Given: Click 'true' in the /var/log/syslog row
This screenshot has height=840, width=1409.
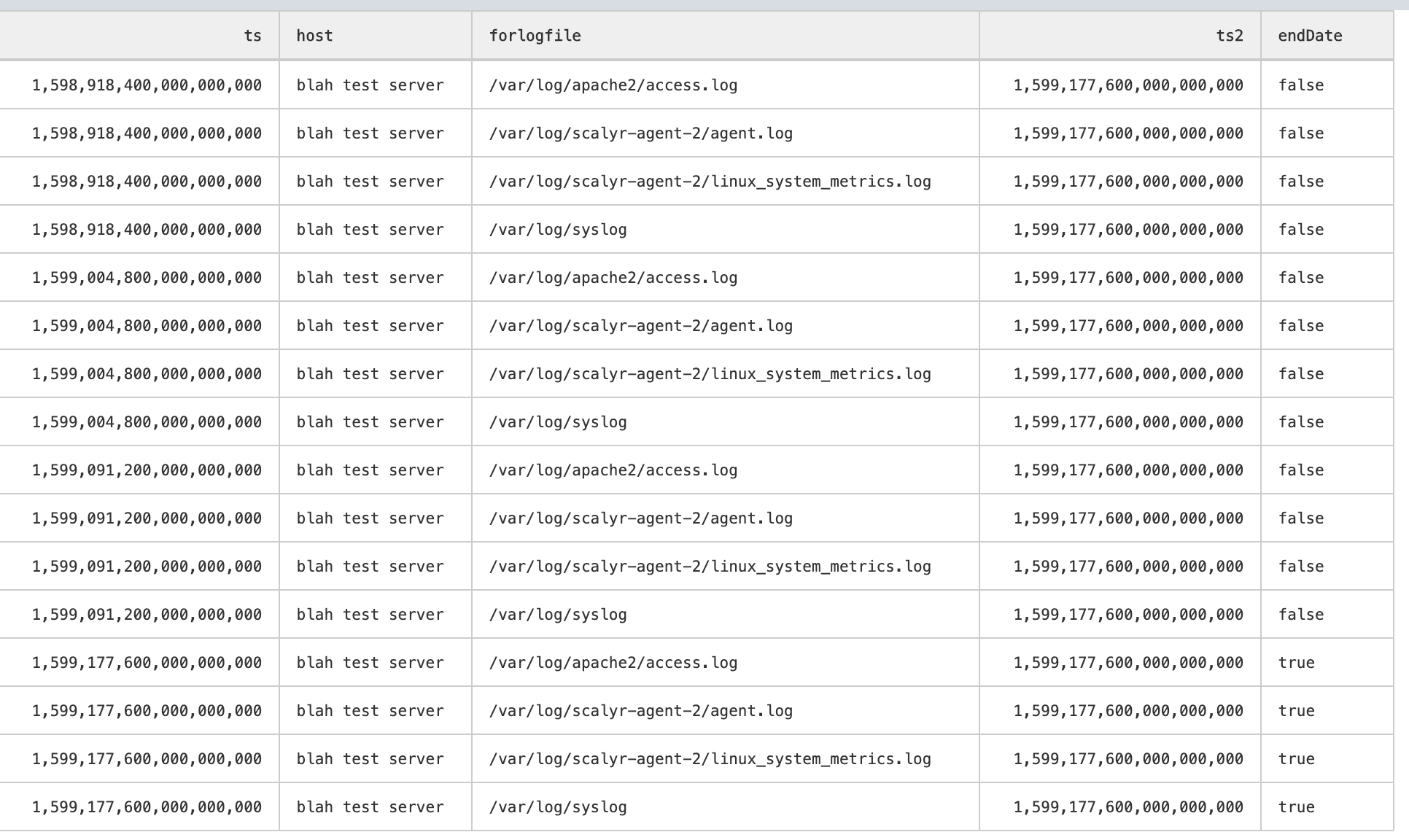Looking at the screenshot, I should pyautogui.click(x=1296, y=807).
